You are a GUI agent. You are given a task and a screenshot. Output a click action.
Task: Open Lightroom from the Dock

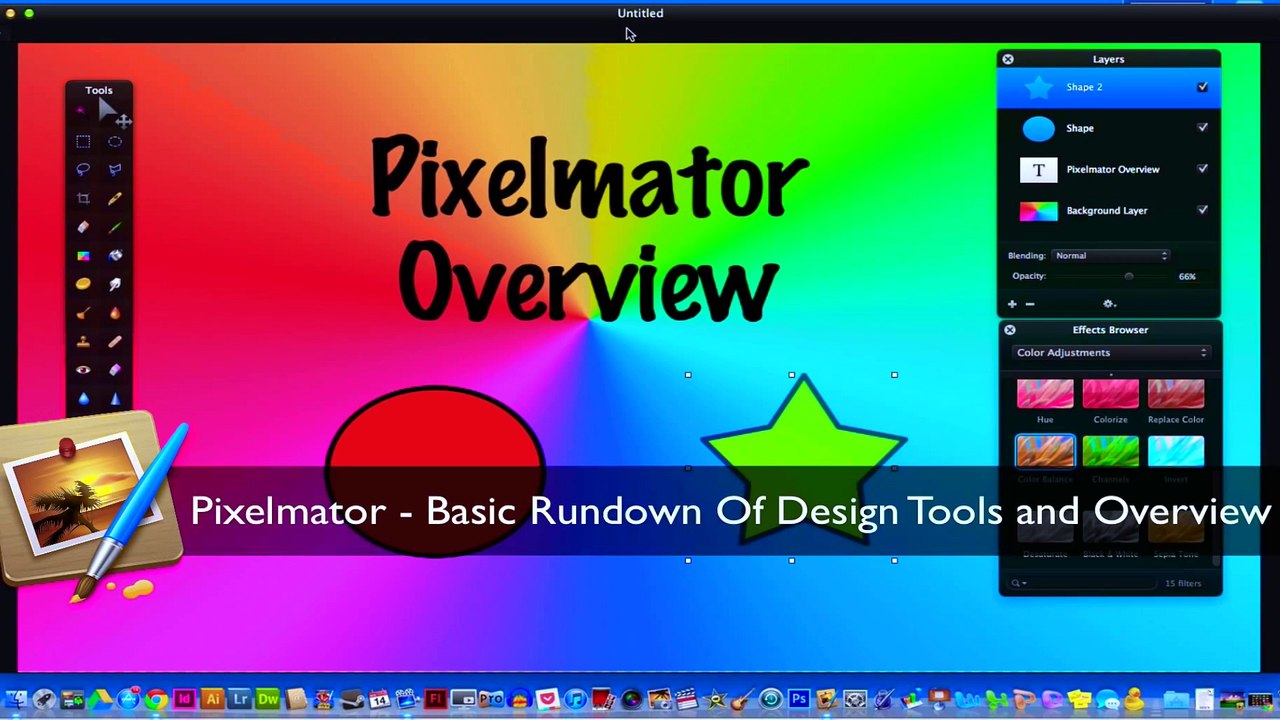point(240,699)
